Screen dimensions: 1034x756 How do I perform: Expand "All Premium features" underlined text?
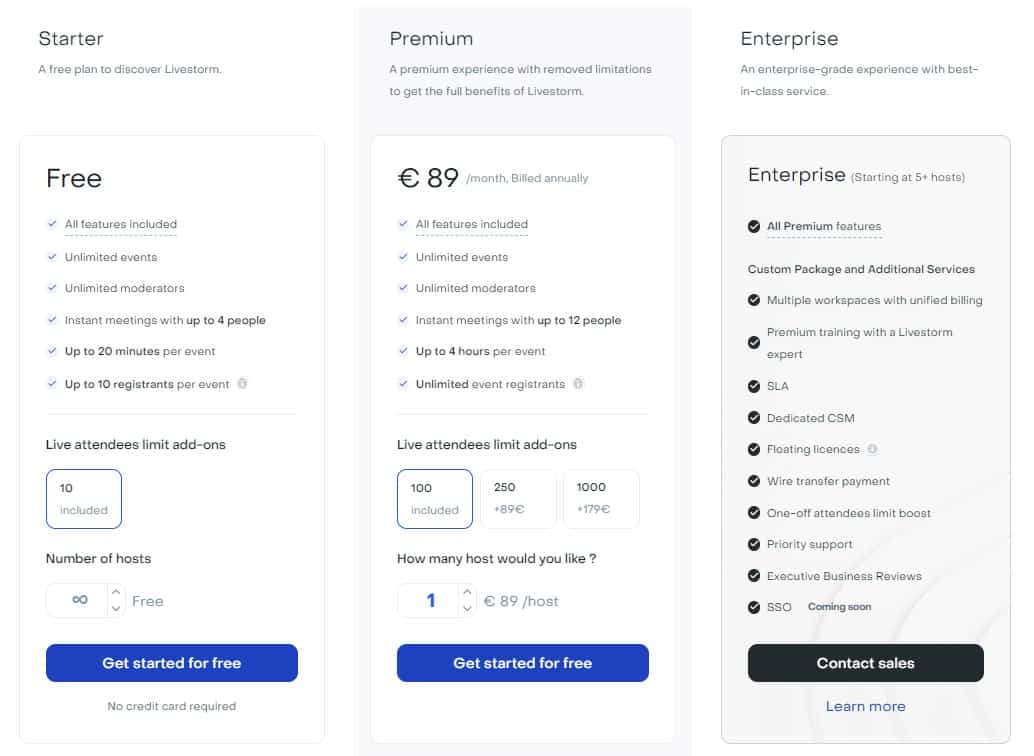tap(823, 227)
